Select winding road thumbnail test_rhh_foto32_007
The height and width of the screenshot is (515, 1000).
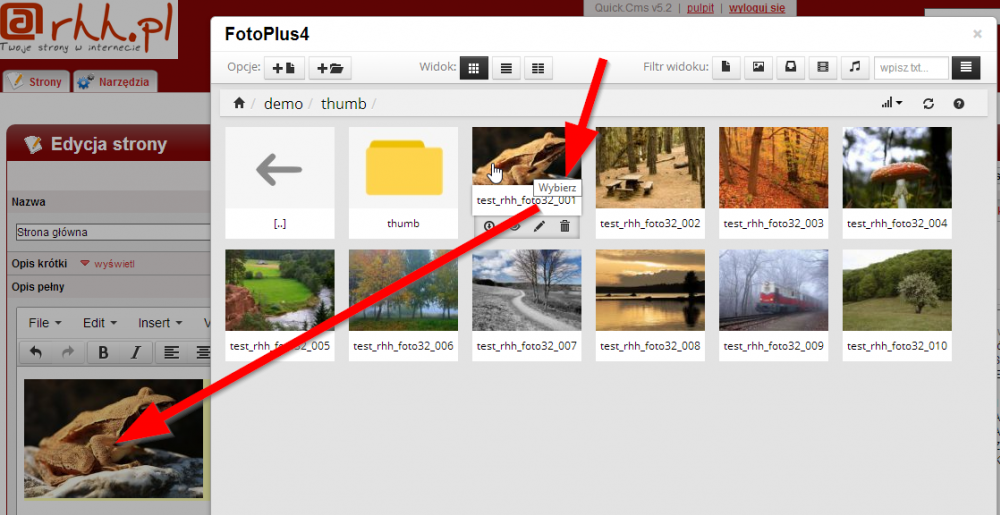tap(527, 290)
